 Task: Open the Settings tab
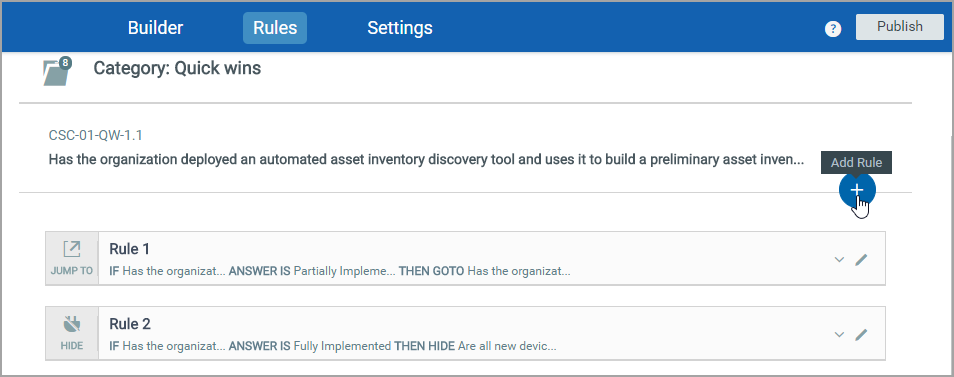[x=400, y=28]
